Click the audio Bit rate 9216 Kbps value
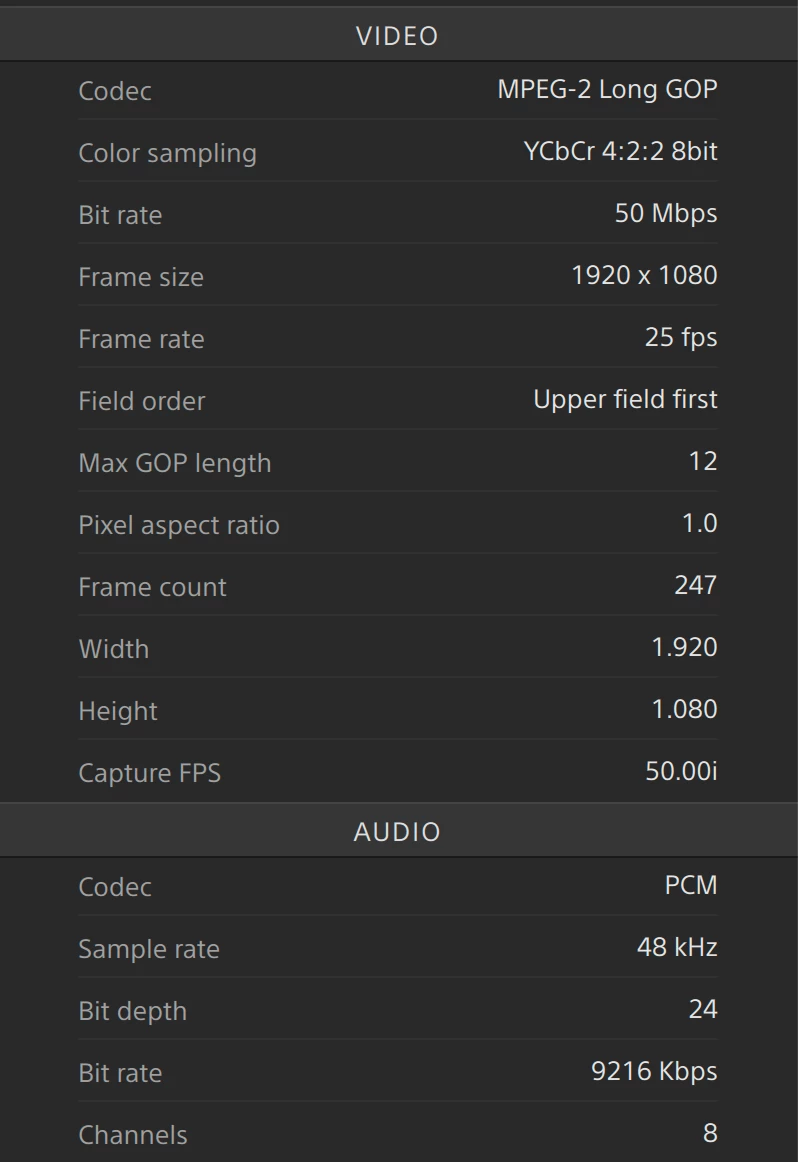This screenshot has width=798, height=1162. click(654, 1071)
